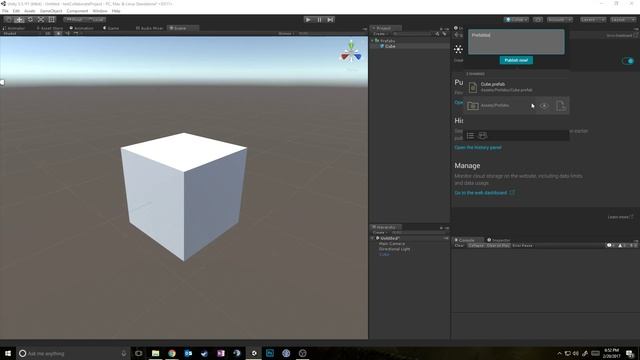The height and width of the screenshot is (360, 640).
Task: Click the Step frame button
Action: pyautogui.click(x=330, y=19)
